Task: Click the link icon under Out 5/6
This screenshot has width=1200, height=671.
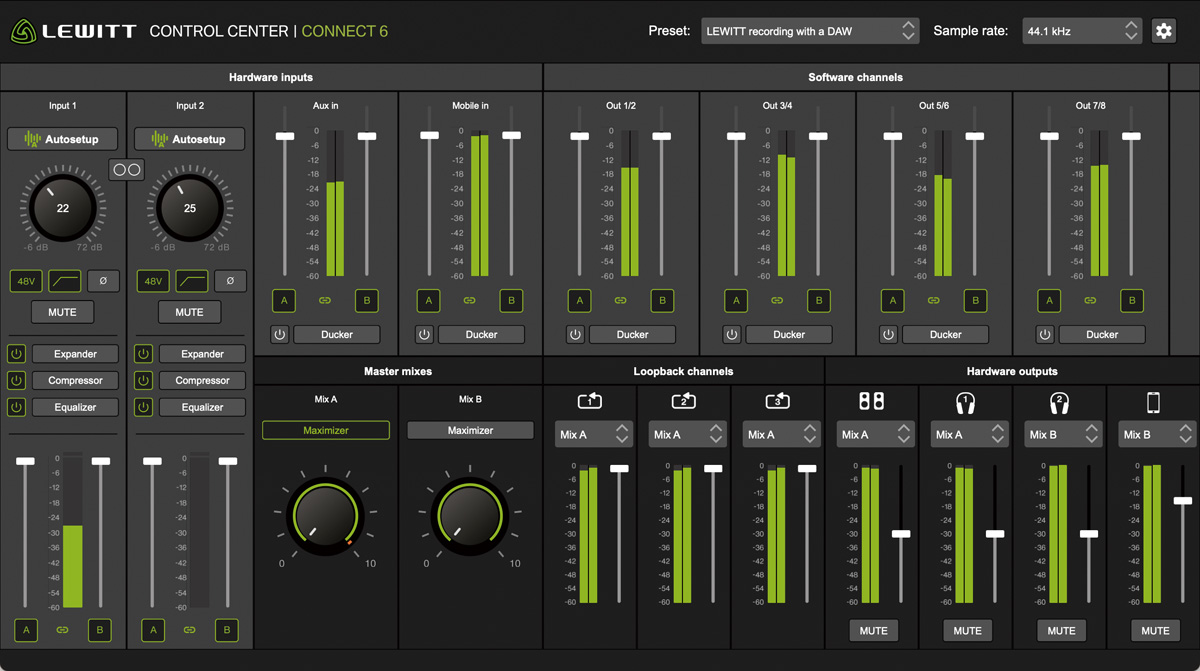Action: click(933, 300)
